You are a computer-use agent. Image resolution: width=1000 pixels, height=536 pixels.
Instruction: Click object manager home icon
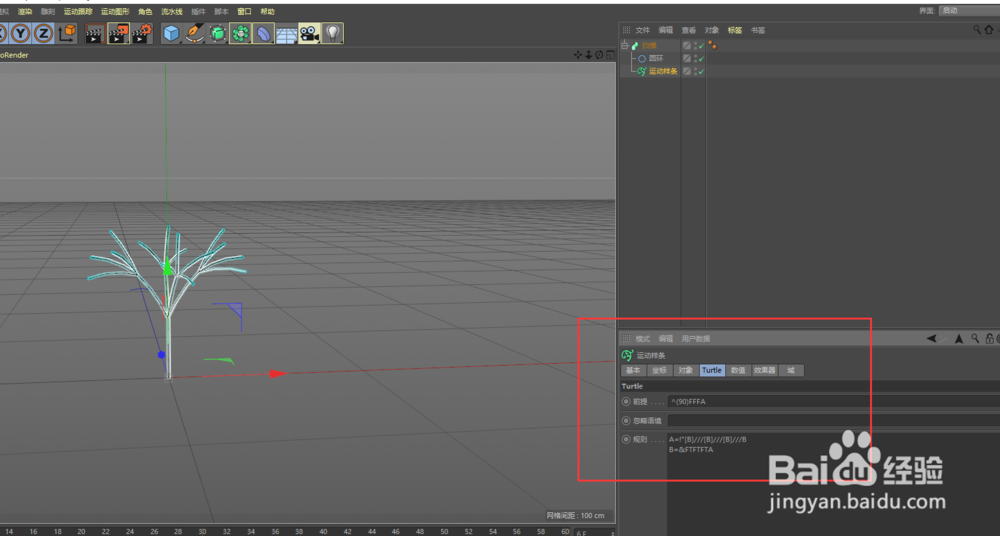(x=988, y=29)
